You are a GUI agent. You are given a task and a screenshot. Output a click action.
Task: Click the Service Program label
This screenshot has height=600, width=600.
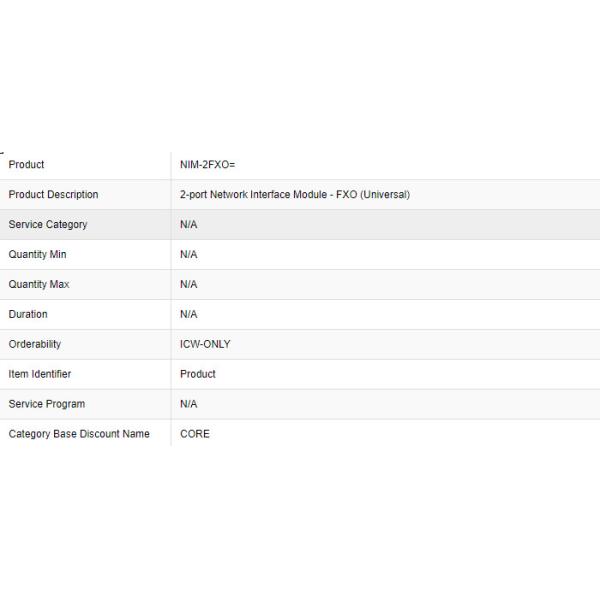(46, 405)
